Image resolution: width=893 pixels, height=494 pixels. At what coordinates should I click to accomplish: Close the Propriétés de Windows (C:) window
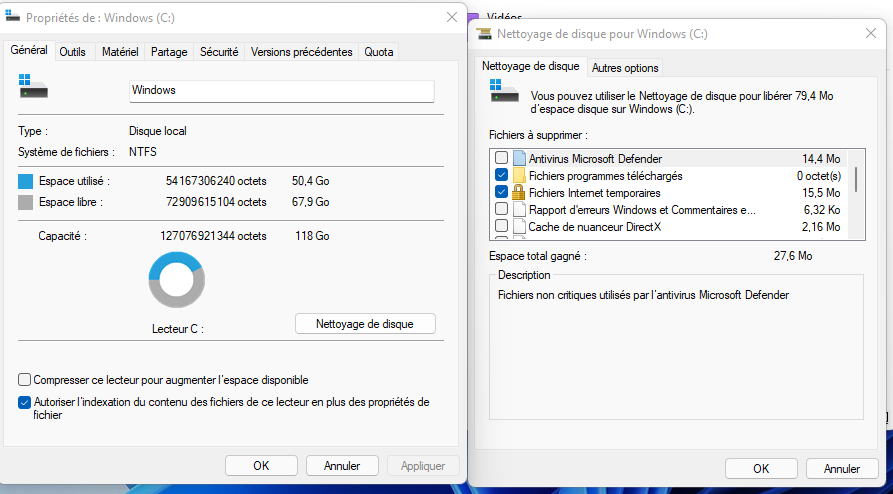[x=452, y=17]
